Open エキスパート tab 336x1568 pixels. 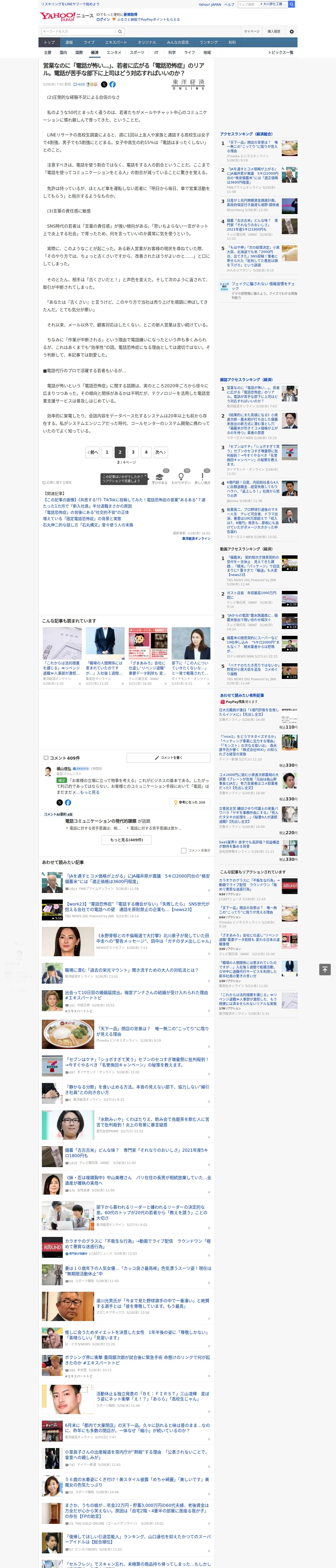pos(116,43)
